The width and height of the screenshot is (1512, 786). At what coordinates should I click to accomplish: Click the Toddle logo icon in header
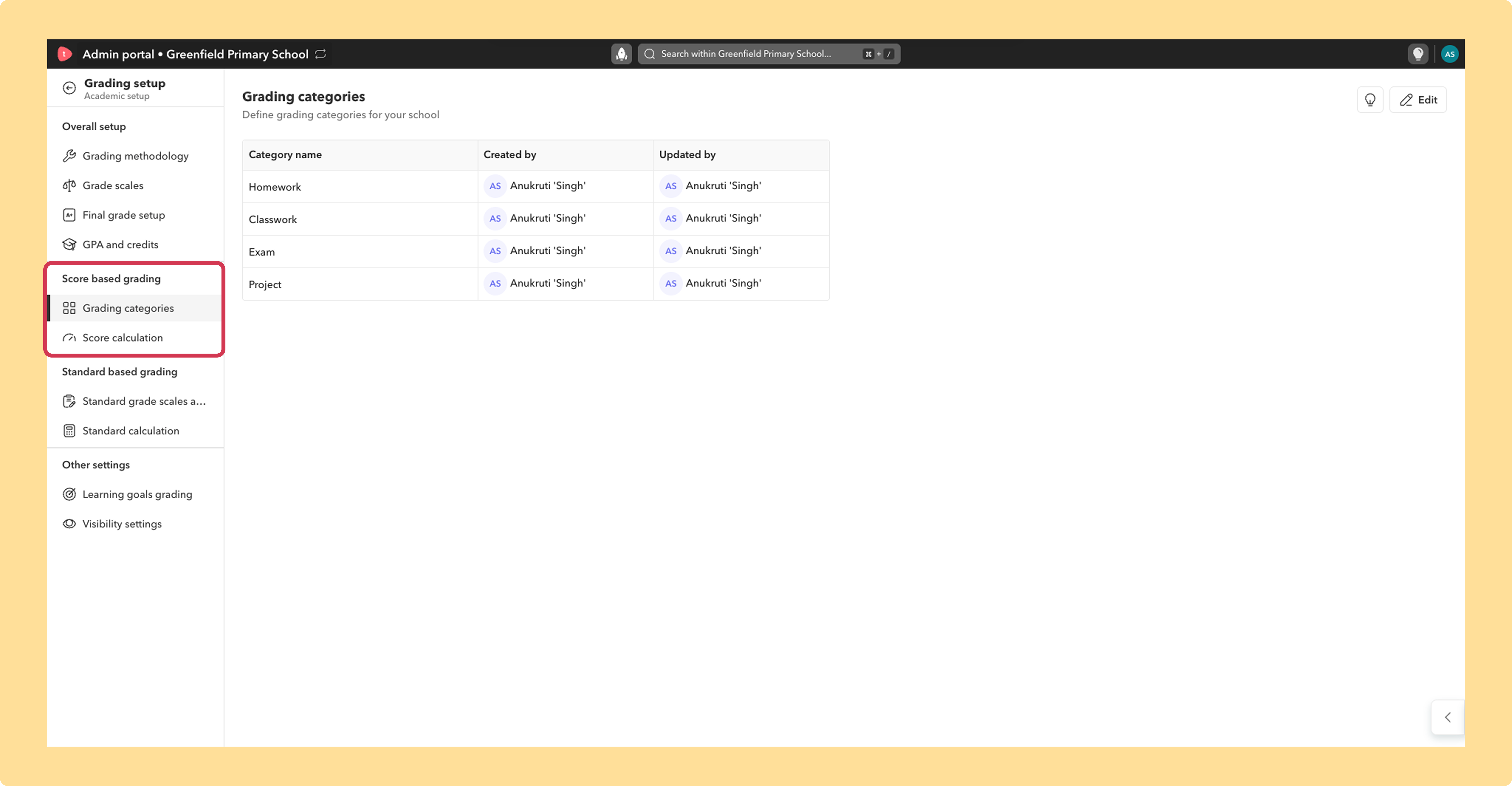tap(64, 54)
